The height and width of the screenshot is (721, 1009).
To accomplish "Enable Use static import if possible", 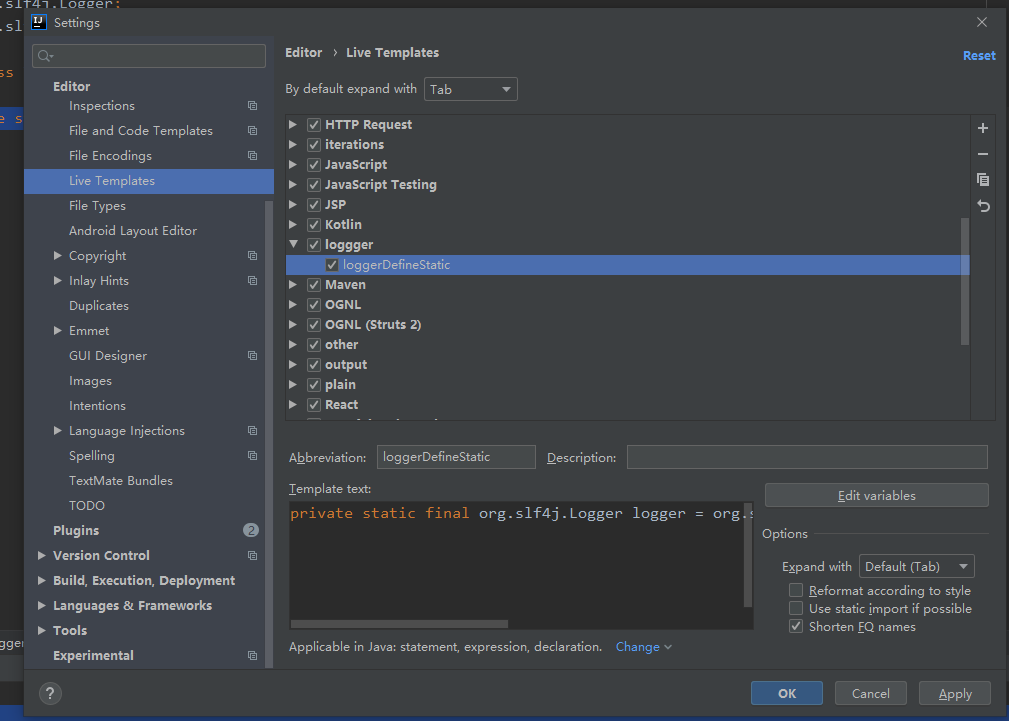I will pyautogui.click(x=796, y=608).
